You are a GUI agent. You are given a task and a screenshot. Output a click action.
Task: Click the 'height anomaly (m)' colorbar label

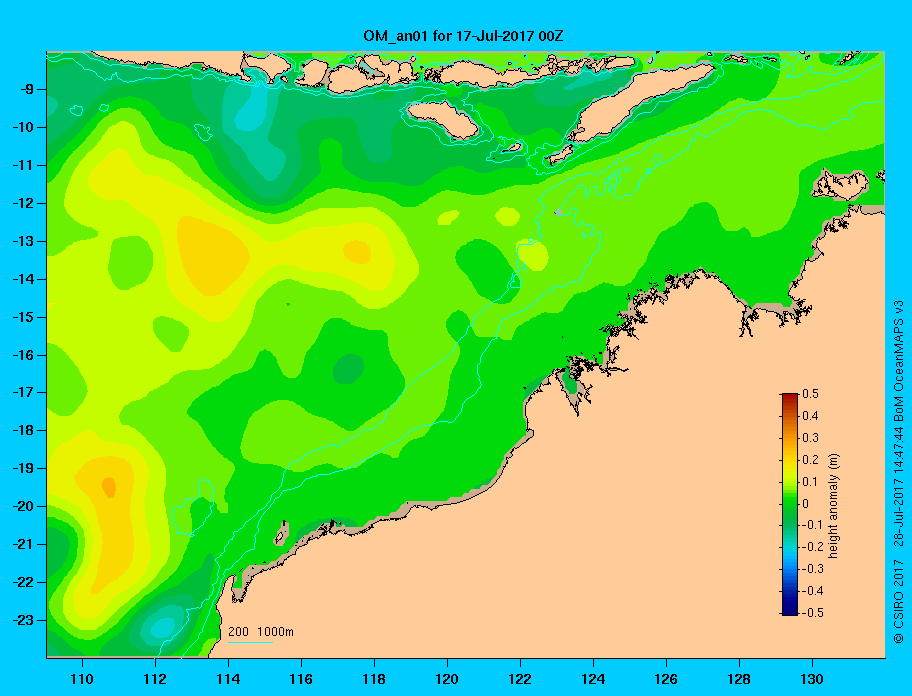coord(833,506)
